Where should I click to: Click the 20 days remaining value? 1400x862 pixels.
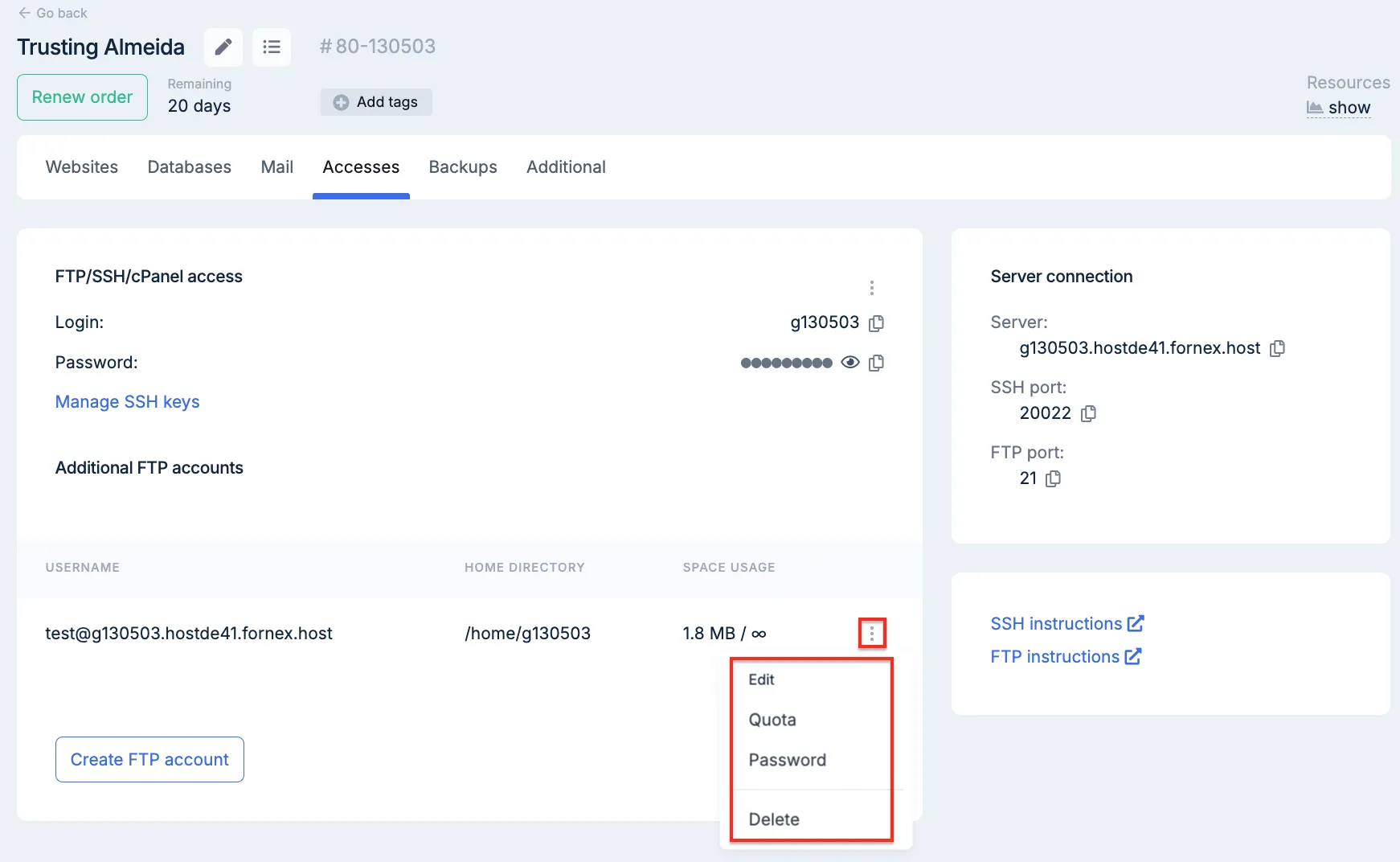tap(199, 106)
